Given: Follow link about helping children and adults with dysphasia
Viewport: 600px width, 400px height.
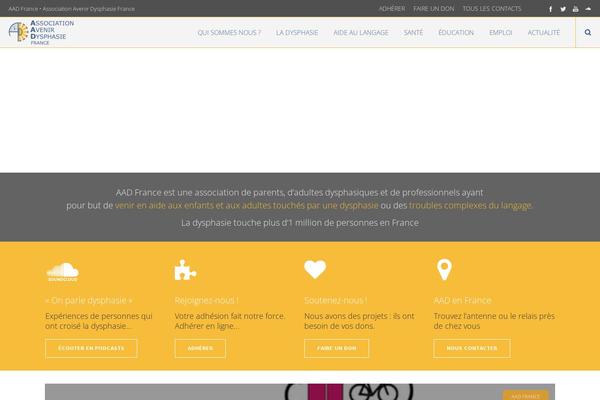Looking at the screenshot, I should 246,206.
